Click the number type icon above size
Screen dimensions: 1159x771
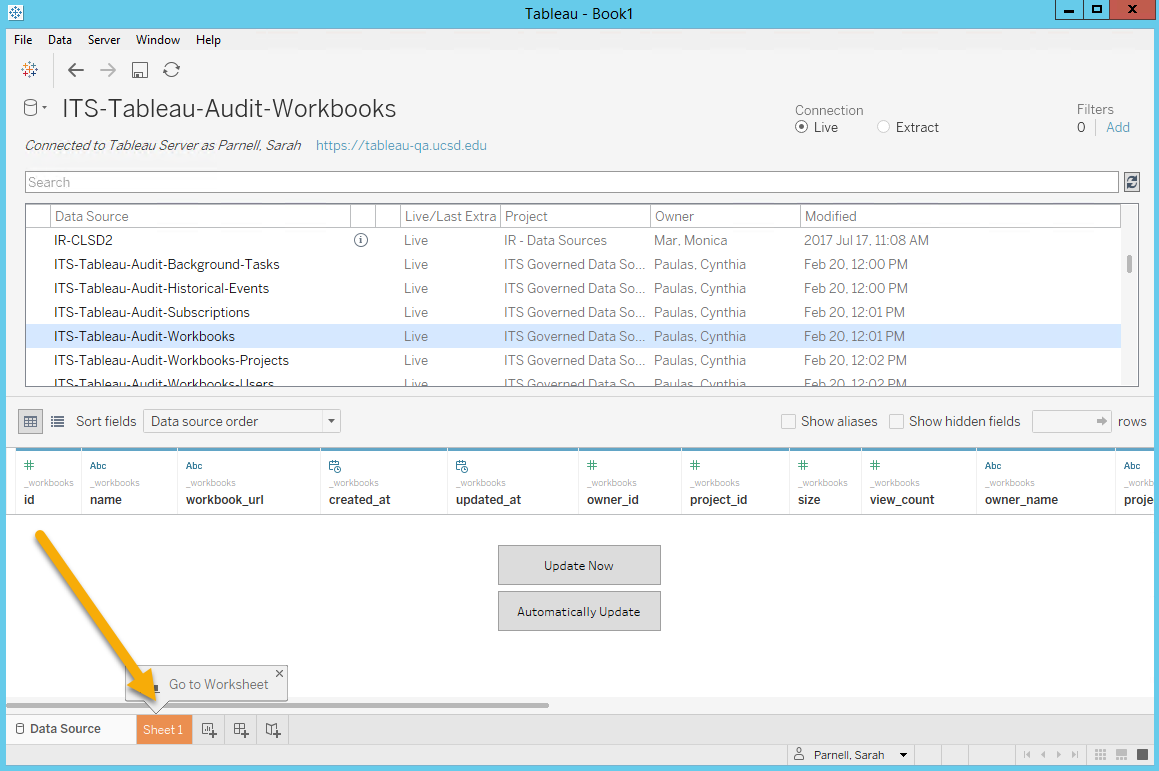[803, 465]
